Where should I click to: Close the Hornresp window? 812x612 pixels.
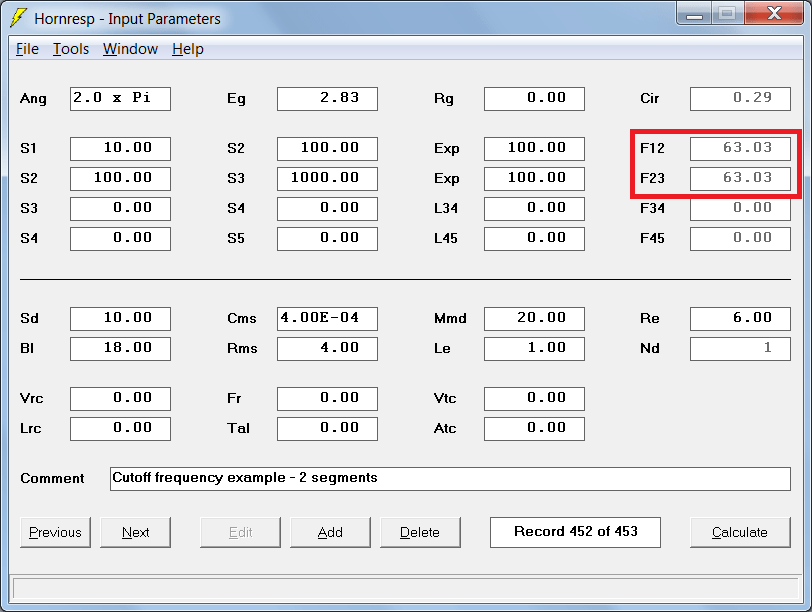click(774, 12)
